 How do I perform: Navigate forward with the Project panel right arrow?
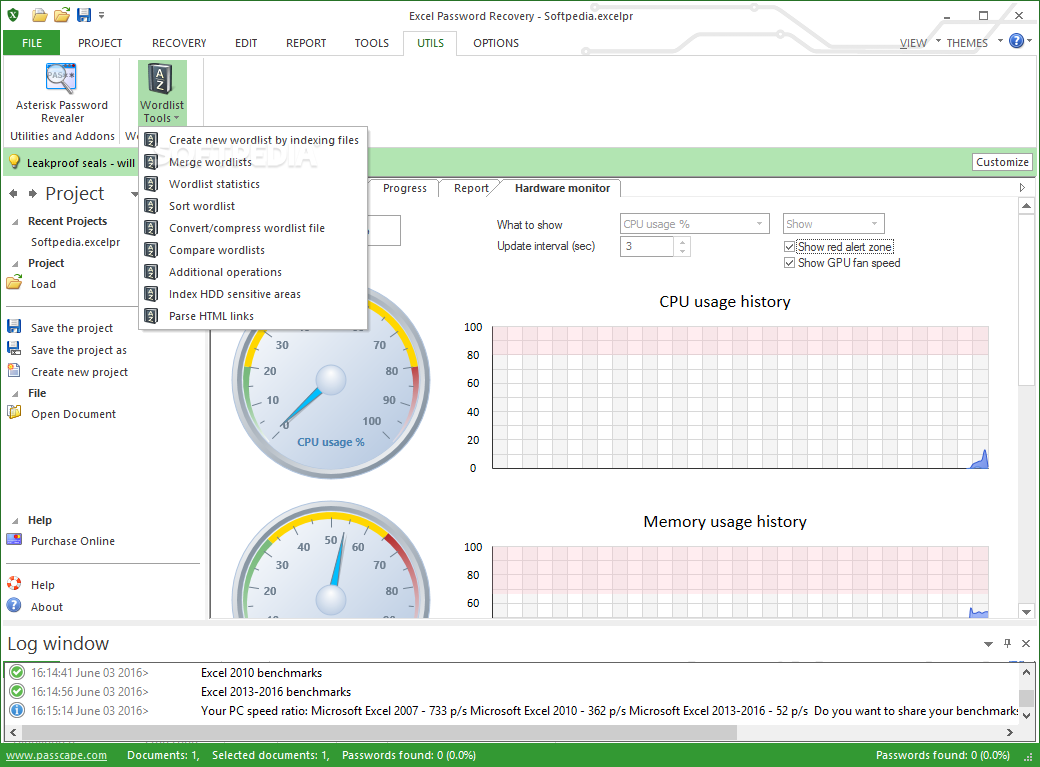(x=32, y=194)
